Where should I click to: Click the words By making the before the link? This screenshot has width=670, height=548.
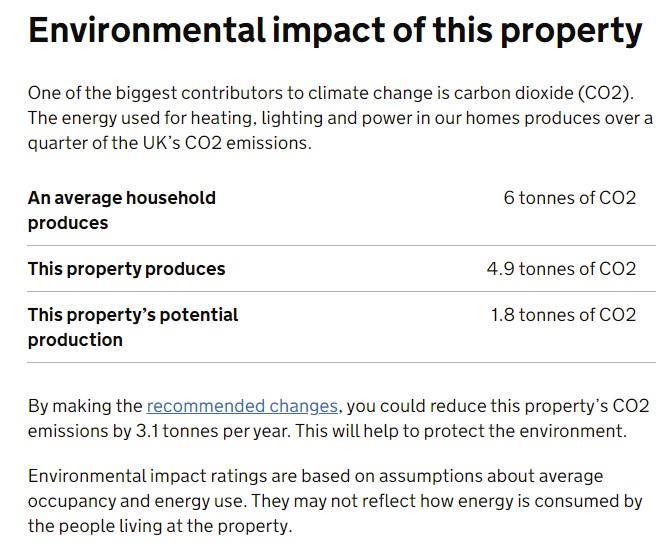click(x=85, y=406)
